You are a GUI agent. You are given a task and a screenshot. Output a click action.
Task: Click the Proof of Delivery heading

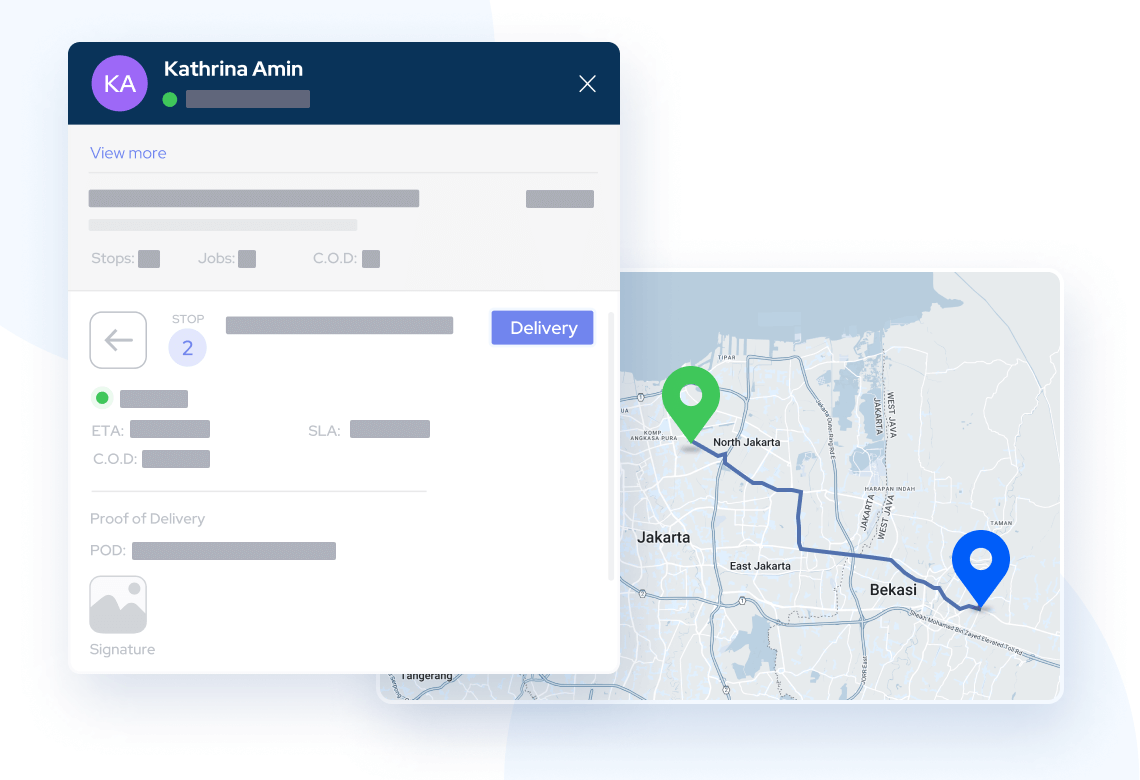click(148, 518)
